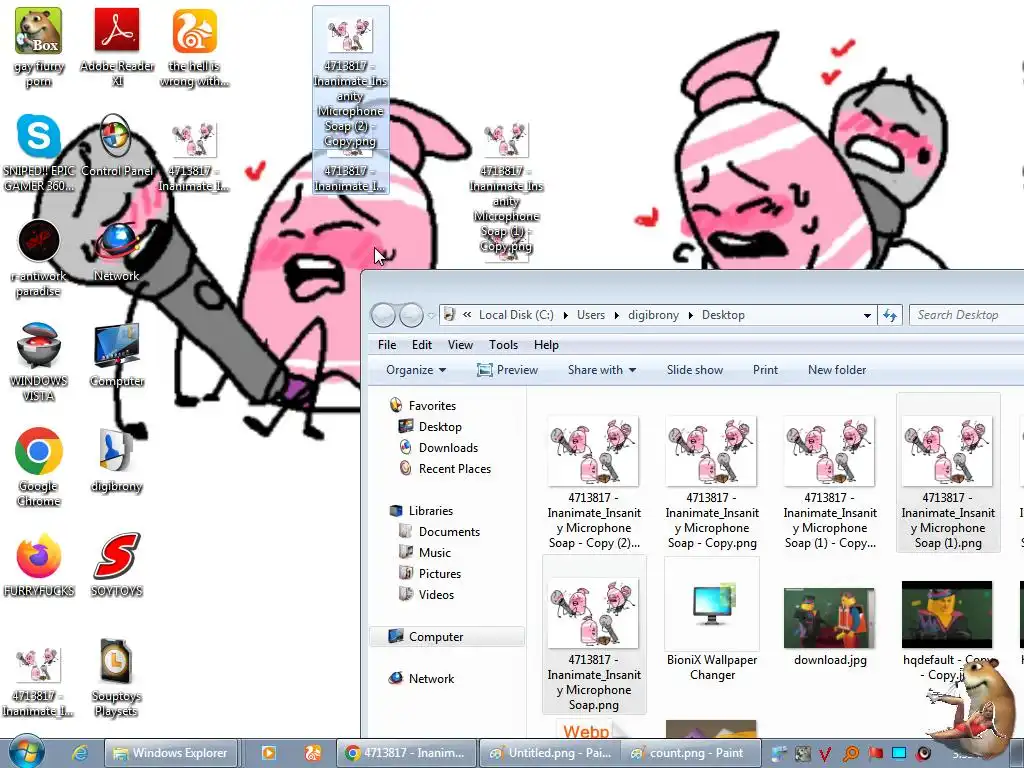Switch to Chrome 4713817 taskbar button
The image size is (1024, 768).
point(404,753)
